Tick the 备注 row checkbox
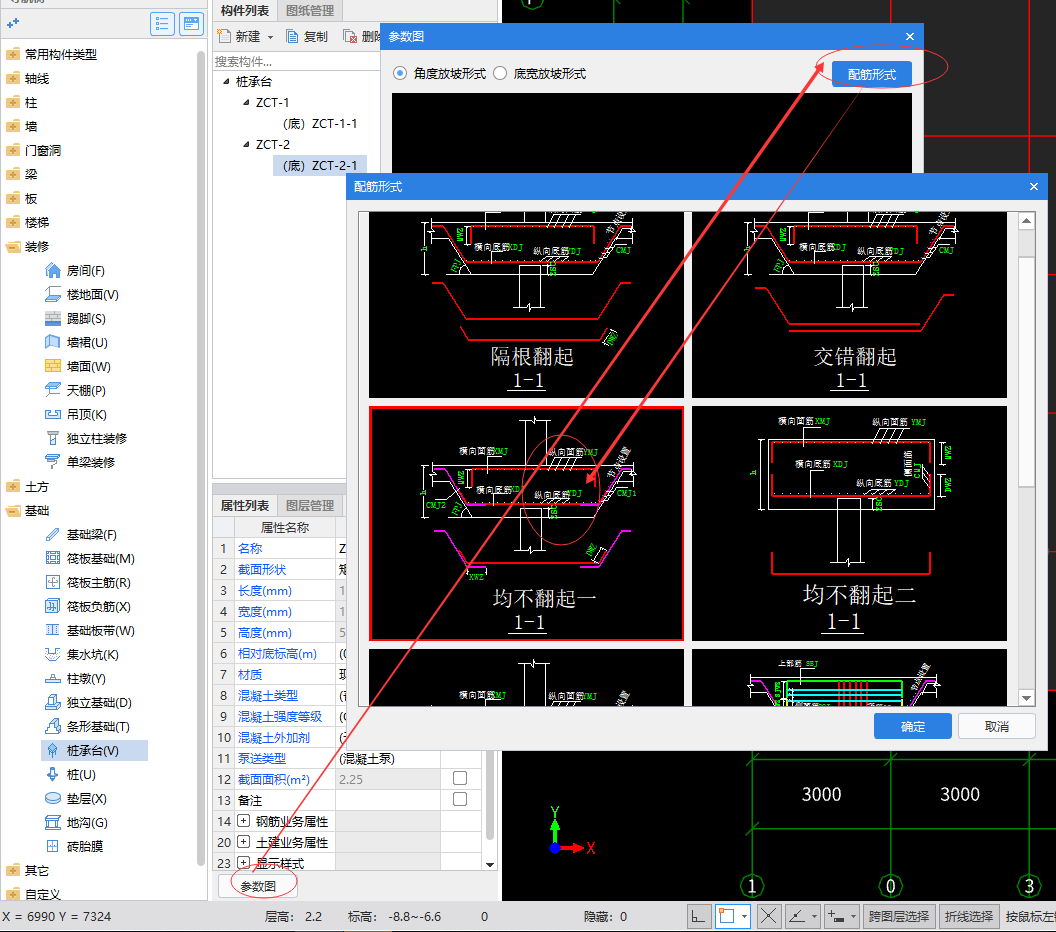This screenshot has width=1056, height=932. (x=460, y=799)
